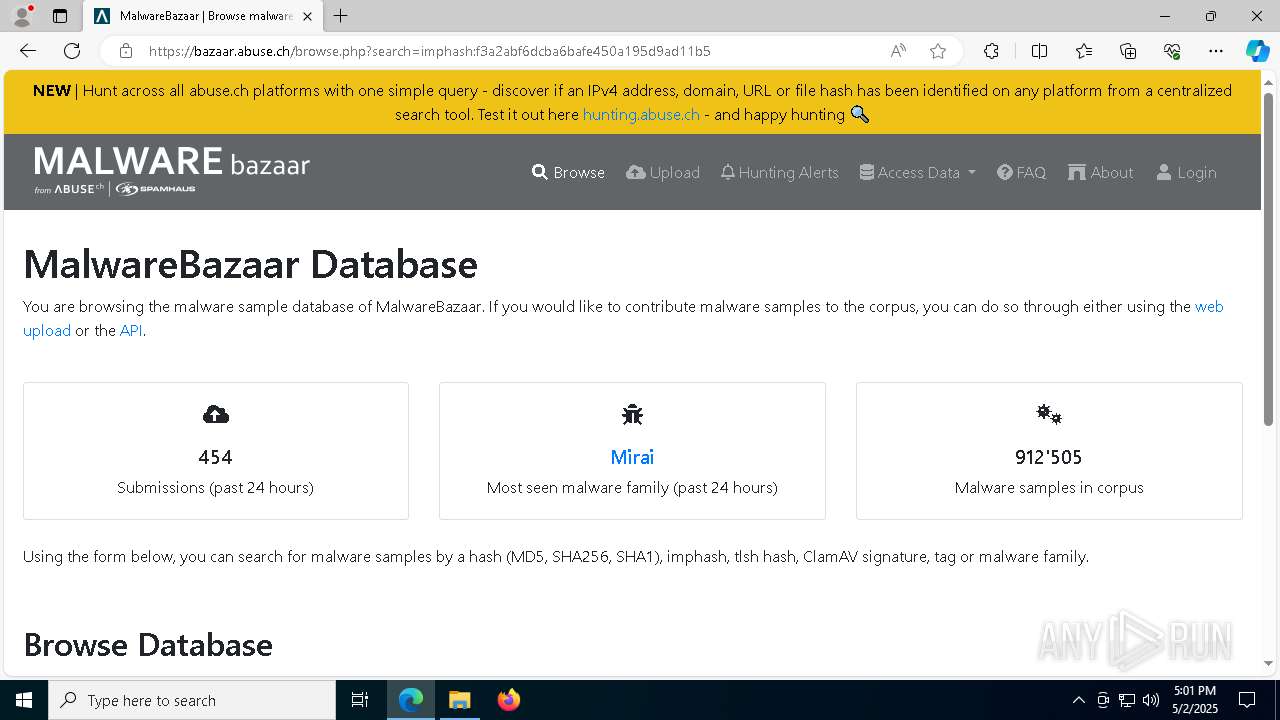Follow the API link
This screenshot has height=720, width=1280.
[131, 330]
